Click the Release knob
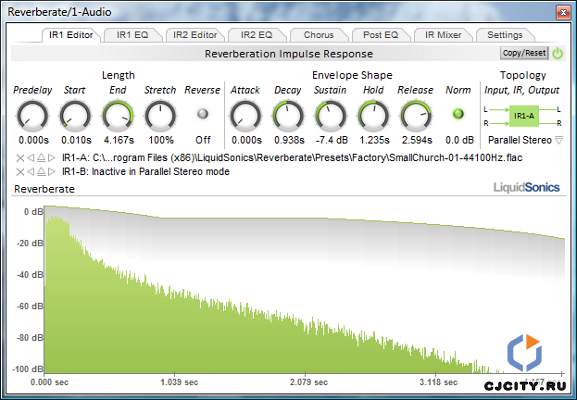Image resolution: width=577 pixels, height=400 pixels. [416, 116]
